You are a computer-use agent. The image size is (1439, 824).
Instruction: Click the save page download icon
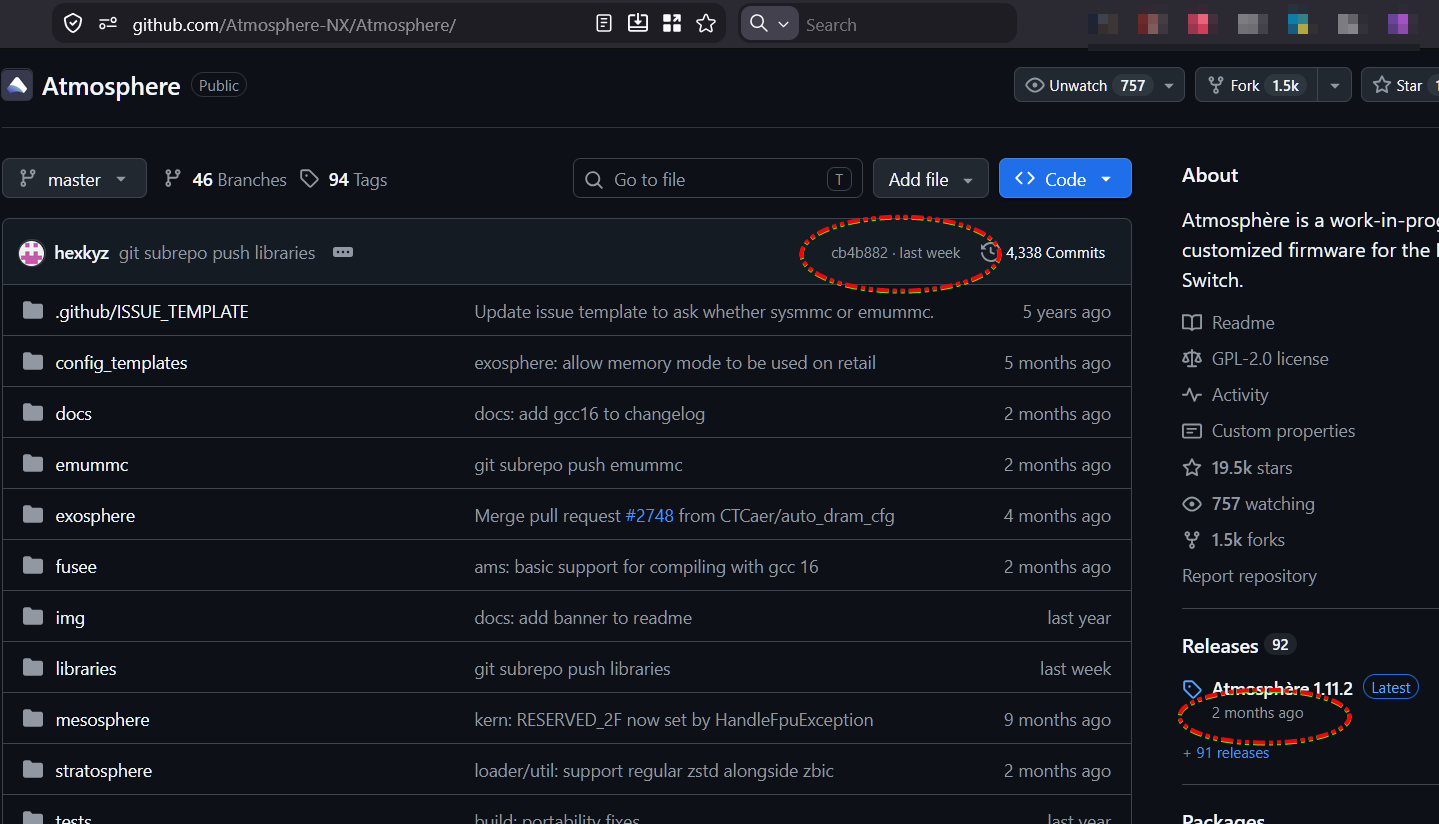coord(638,24)
